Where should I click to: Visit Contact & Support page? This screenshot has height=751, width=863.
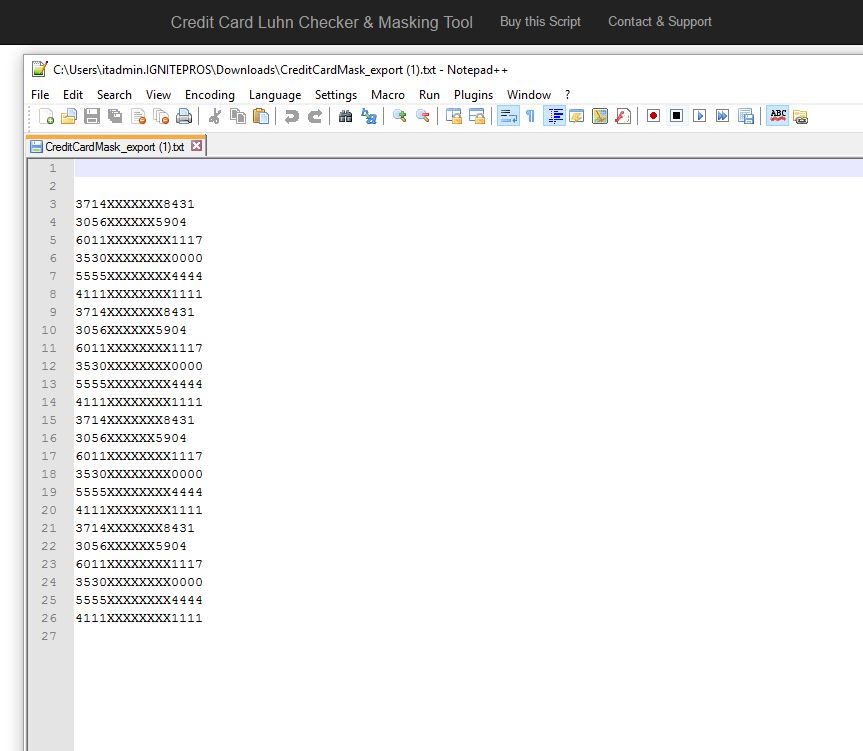[660, 21]
